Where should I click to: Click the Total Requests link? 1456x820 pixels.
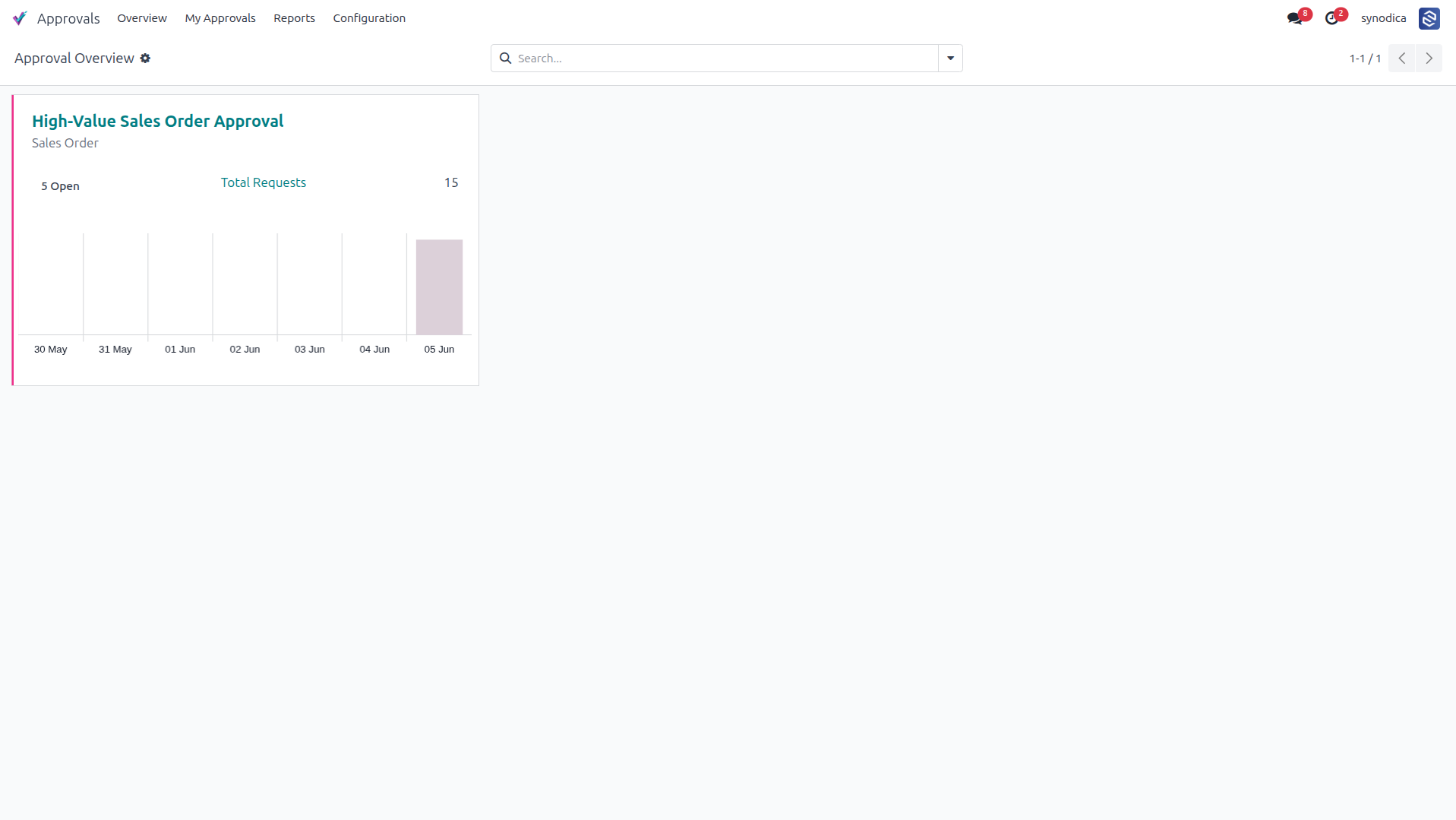(x=264, y=182)
